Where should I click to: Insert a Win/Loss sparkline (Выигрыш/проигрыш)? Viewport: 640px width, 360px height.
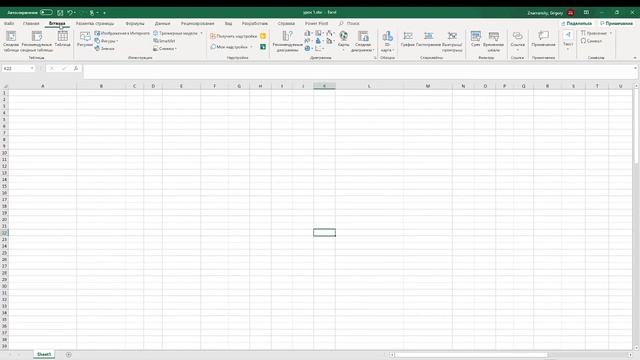point(452,41)
